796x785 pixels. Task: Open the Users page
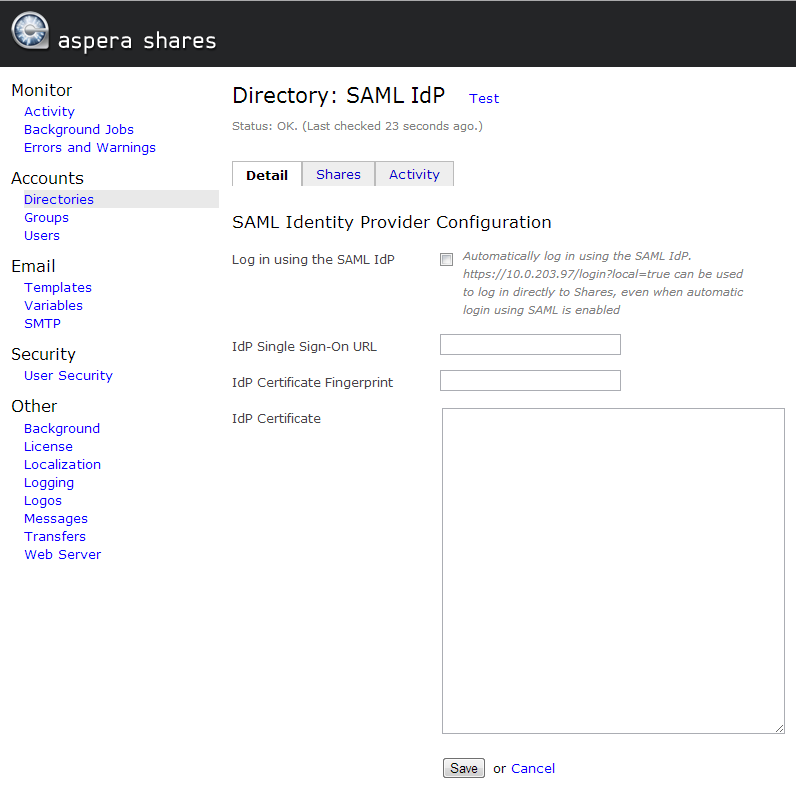point(42,236)
